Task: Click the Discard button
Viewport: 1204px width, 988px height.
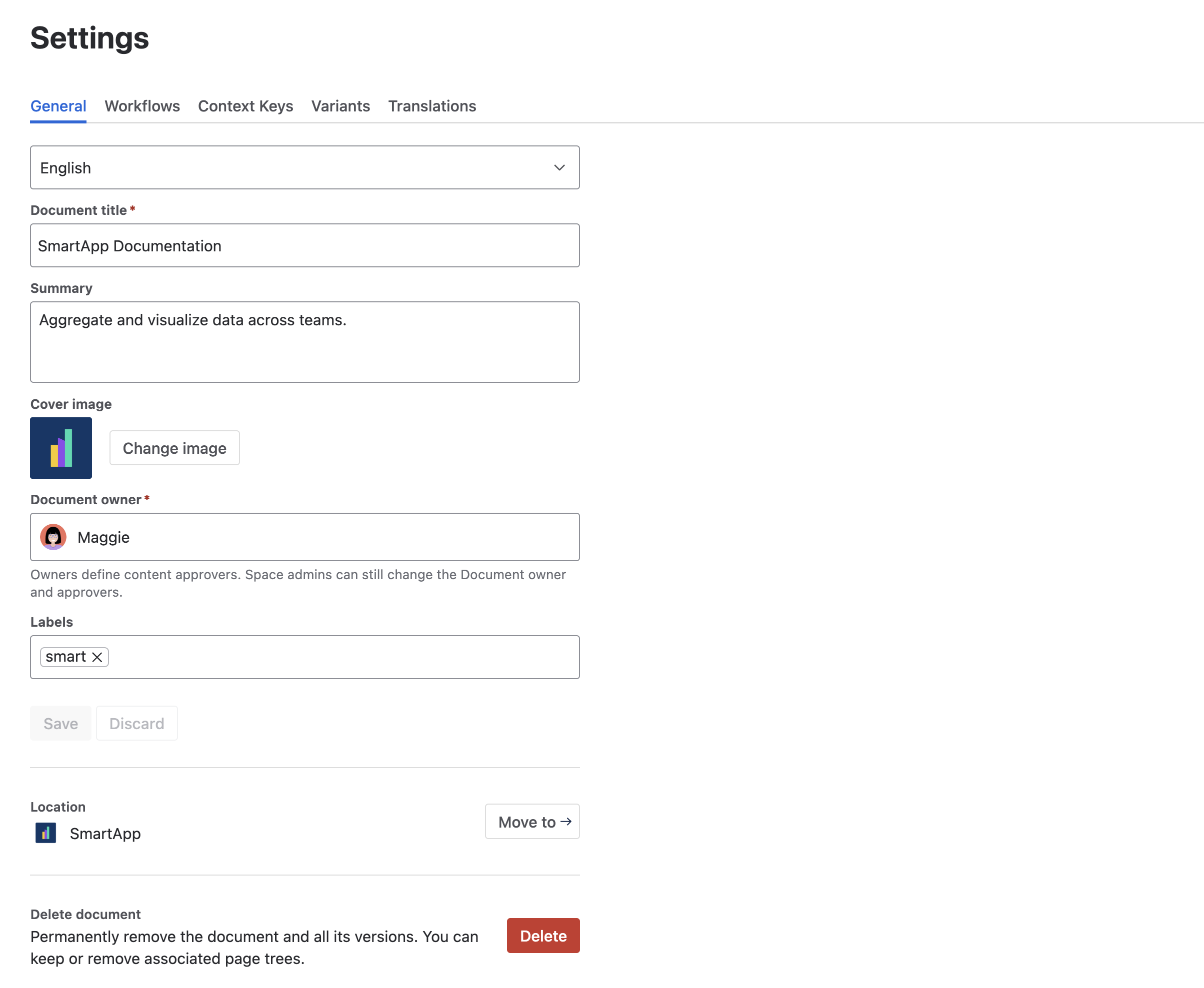Action: pos(136,723)
